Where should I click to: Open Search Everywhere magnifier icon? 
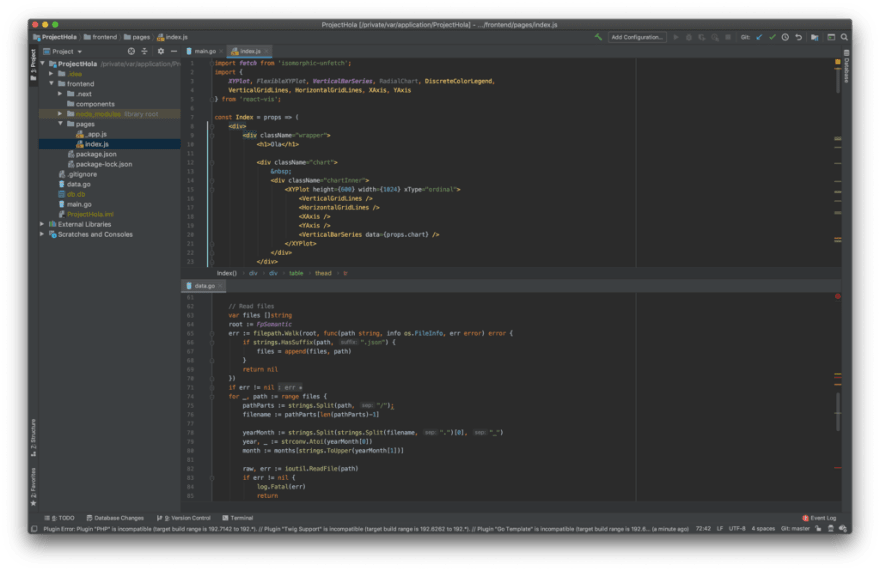tap(844, 37)
